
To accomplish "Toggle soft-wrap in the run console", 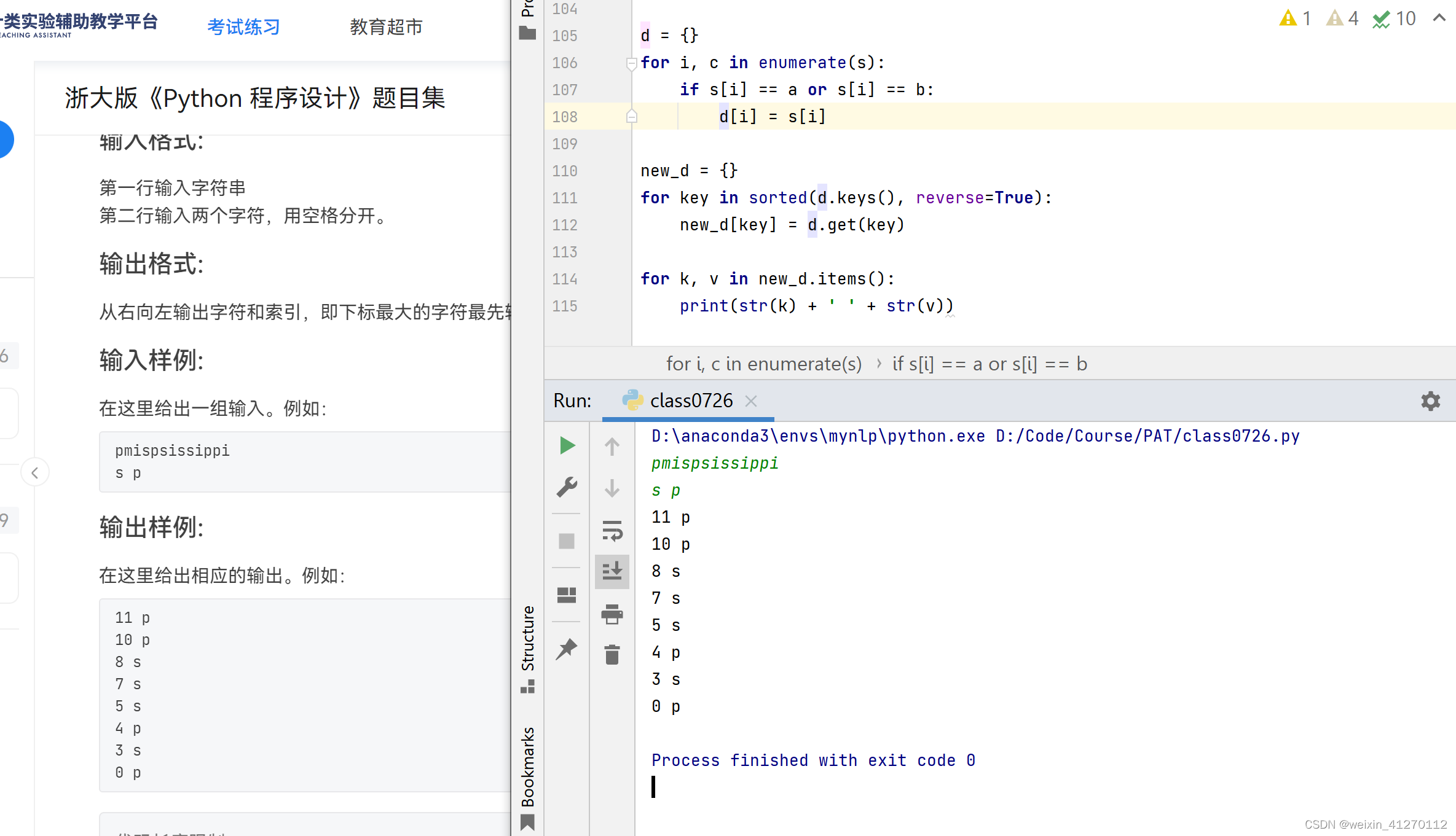I will pos(612,530).
